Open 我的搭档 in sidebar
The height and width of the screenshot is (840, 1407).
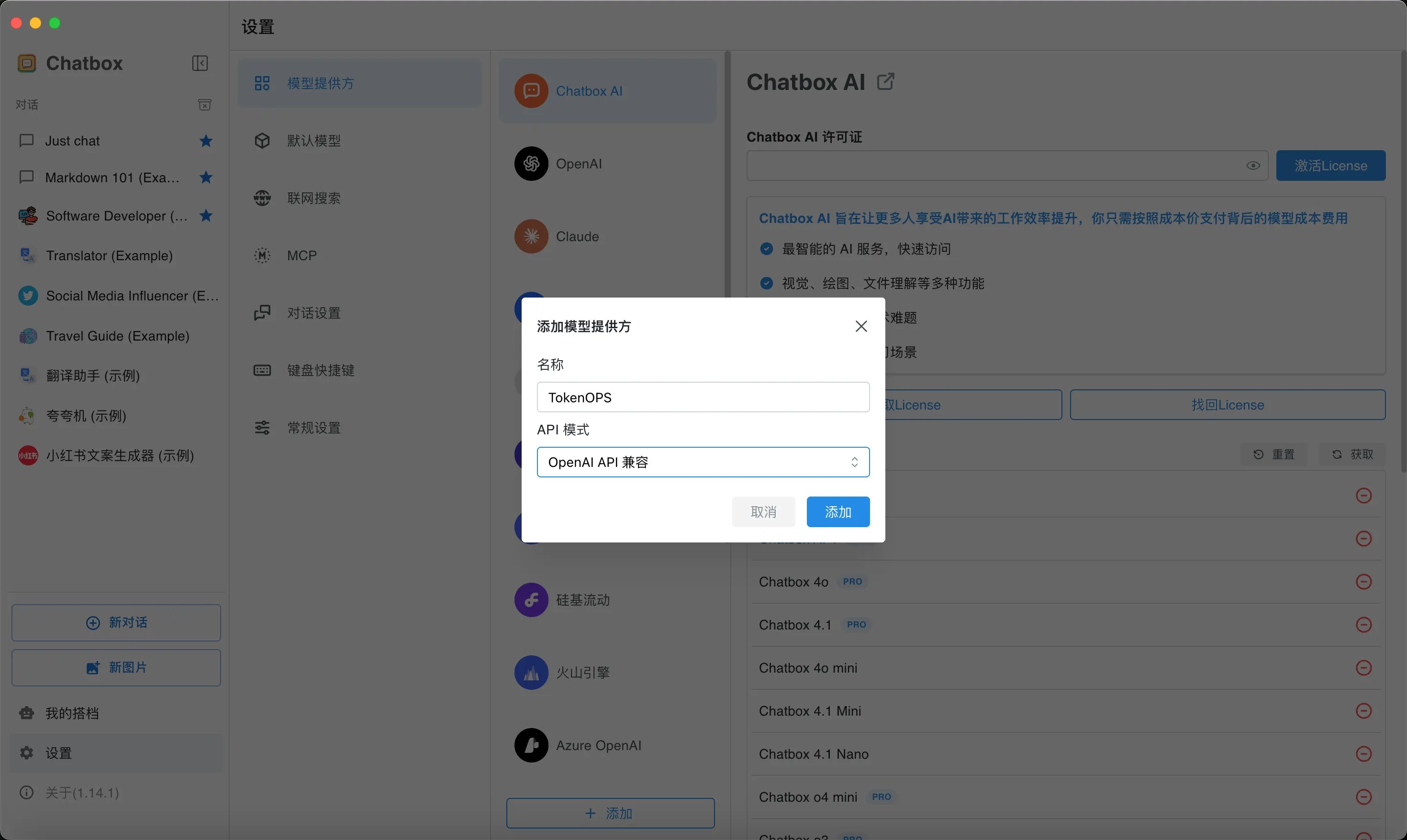pos(115,713)
